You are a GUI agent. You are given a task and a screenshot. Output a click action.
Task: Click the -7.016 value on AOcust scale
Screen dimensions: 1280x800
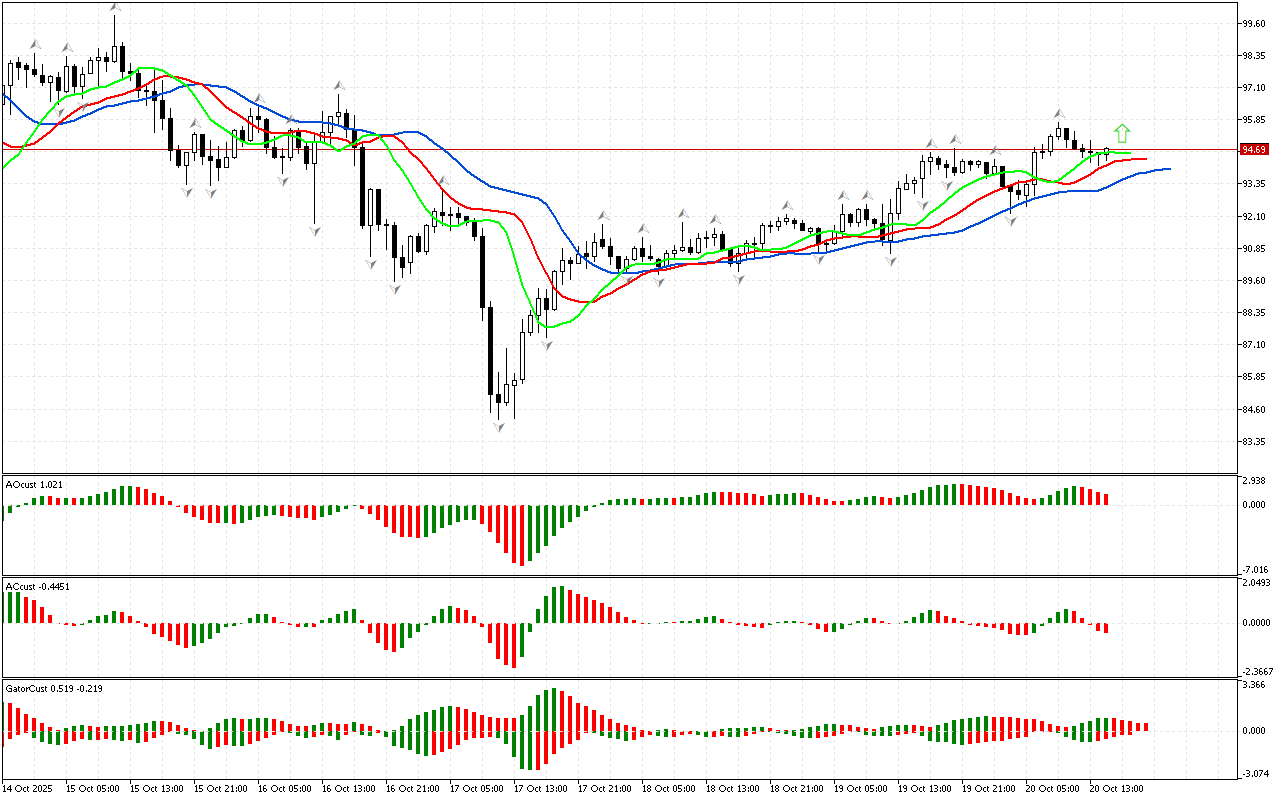pyautogui.click(x=1254, y=568)
